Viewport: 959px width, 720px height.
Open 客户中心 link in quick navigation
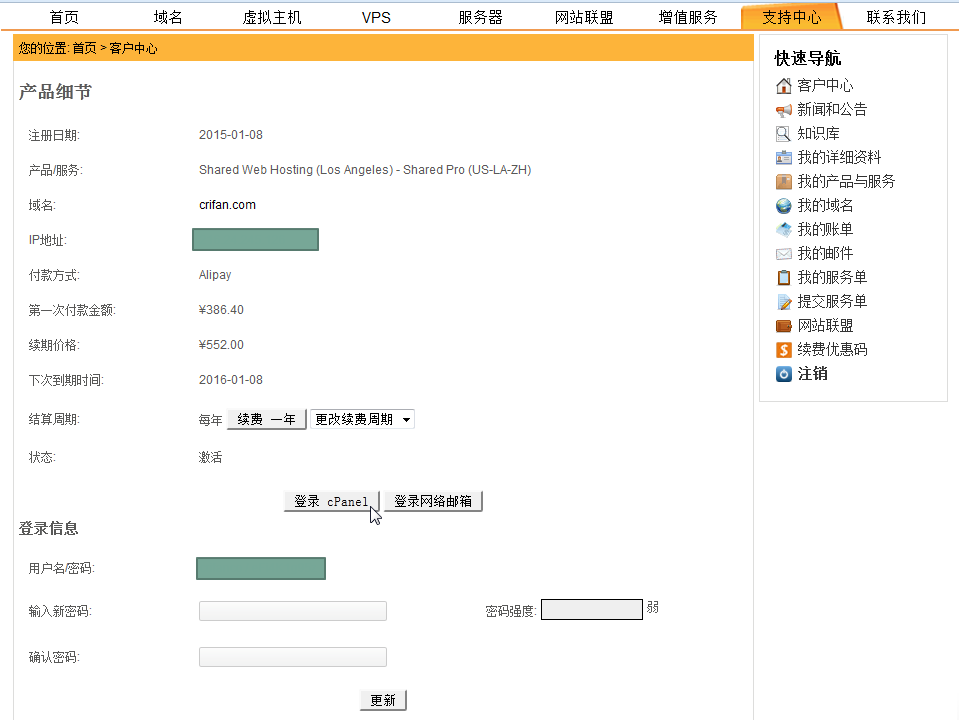point(825,85)
